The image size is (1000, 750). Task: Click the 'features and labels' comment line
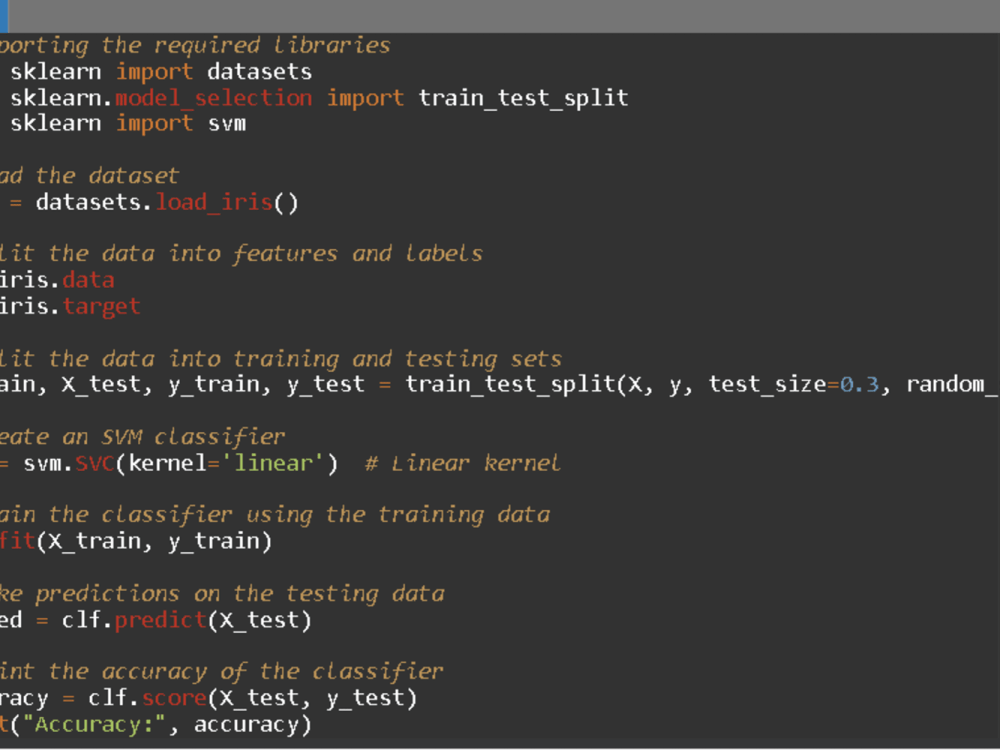tap(241, 254)
